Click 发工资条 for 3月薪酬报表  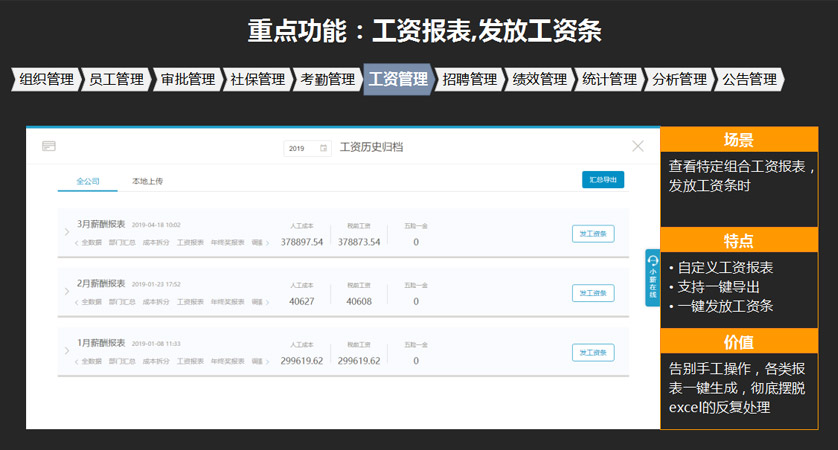click(593, 233)
